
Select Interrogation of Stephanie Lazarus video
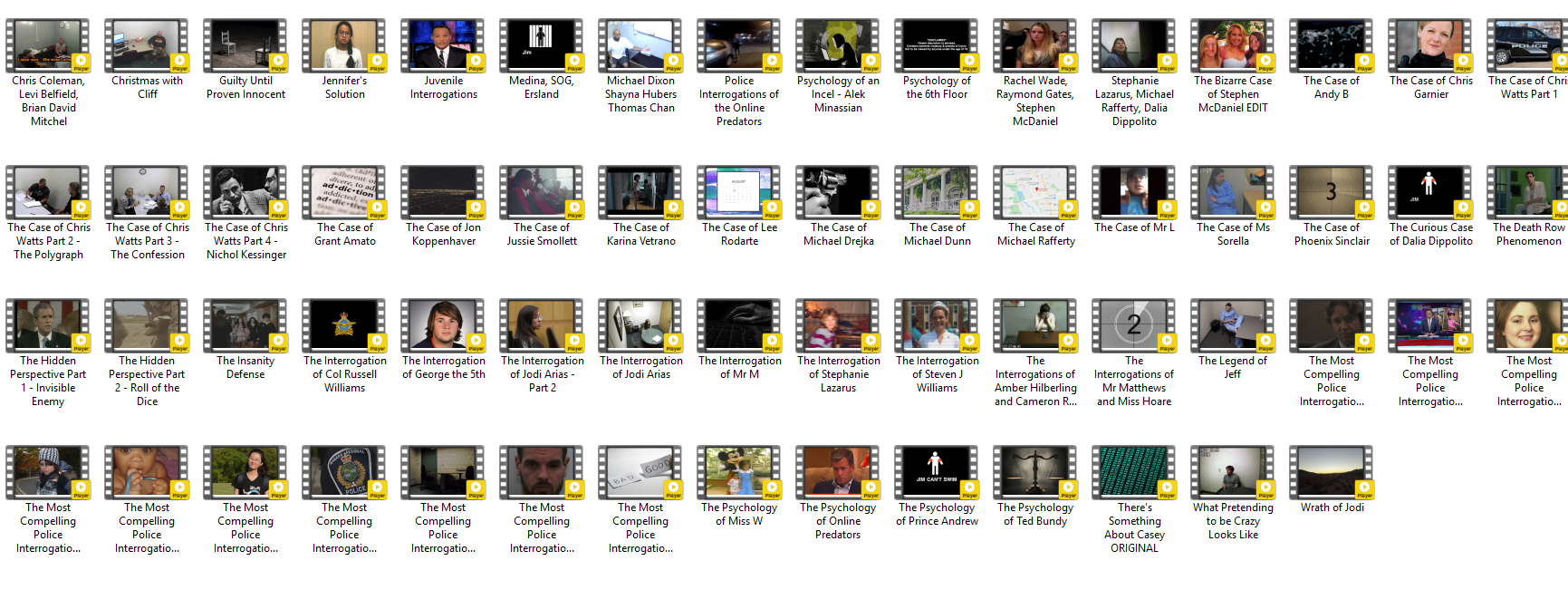tap(838, 325)
